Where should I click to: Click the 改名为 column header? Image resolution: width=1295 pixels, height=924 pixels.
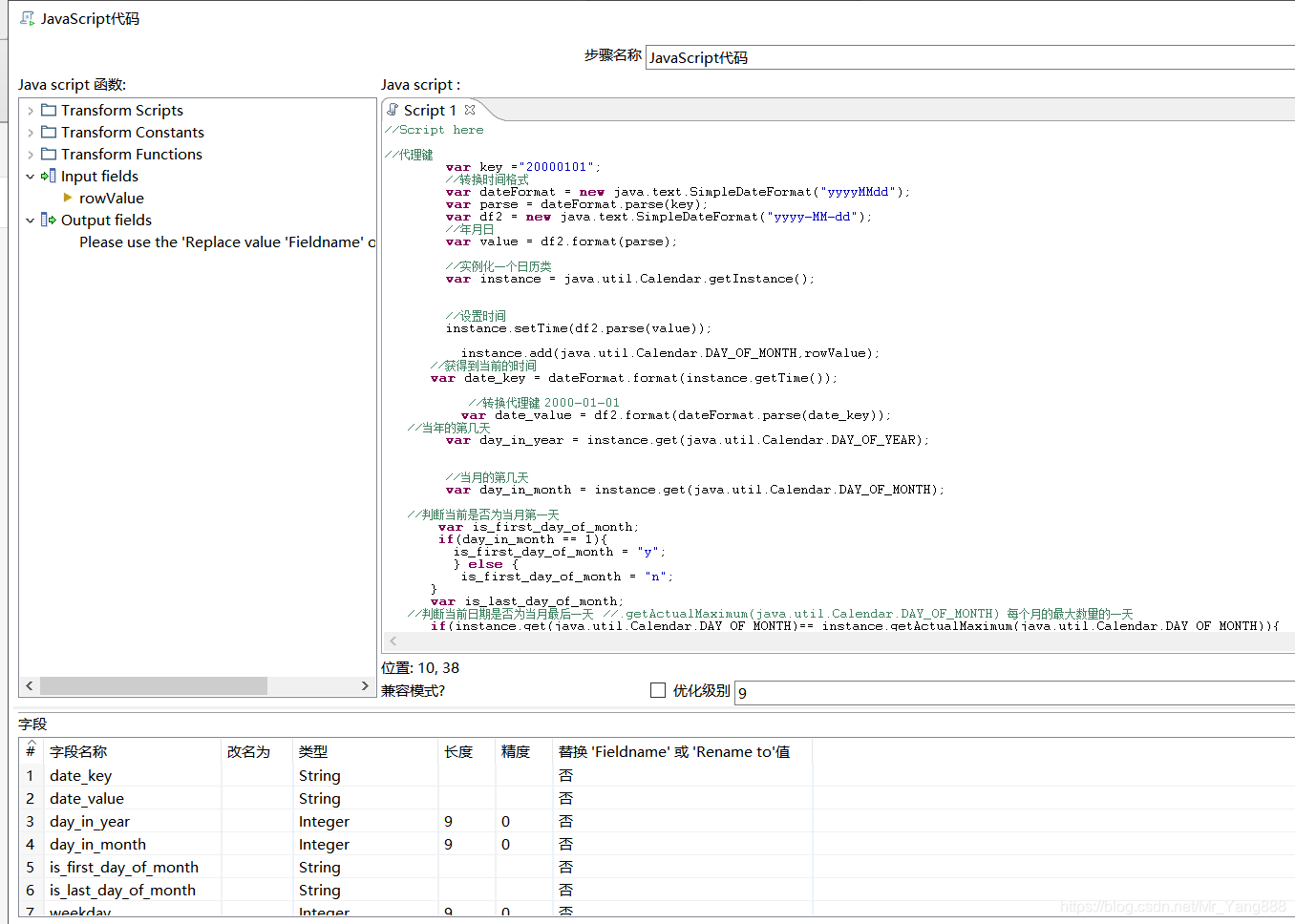pyautogui.click(x=258, y=752)
